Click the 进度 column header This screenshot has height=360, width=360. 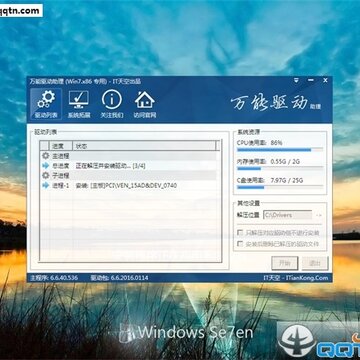61,146
